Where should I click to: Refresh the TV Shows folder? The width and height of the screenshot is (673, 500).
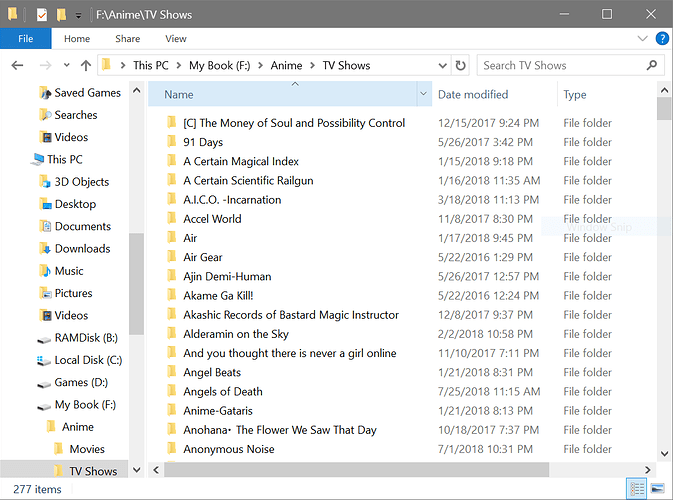click(461, 65)
